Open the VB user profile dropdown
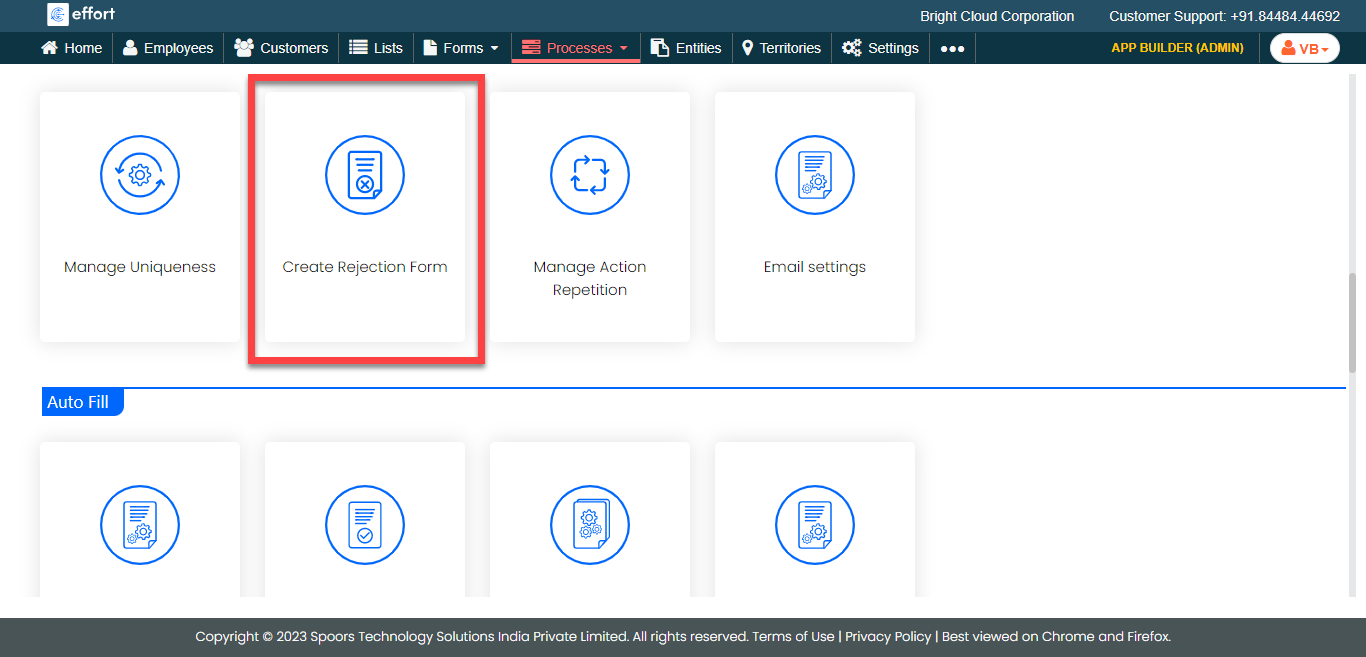Viewport: 1366px width, 657px height. 1304,48
